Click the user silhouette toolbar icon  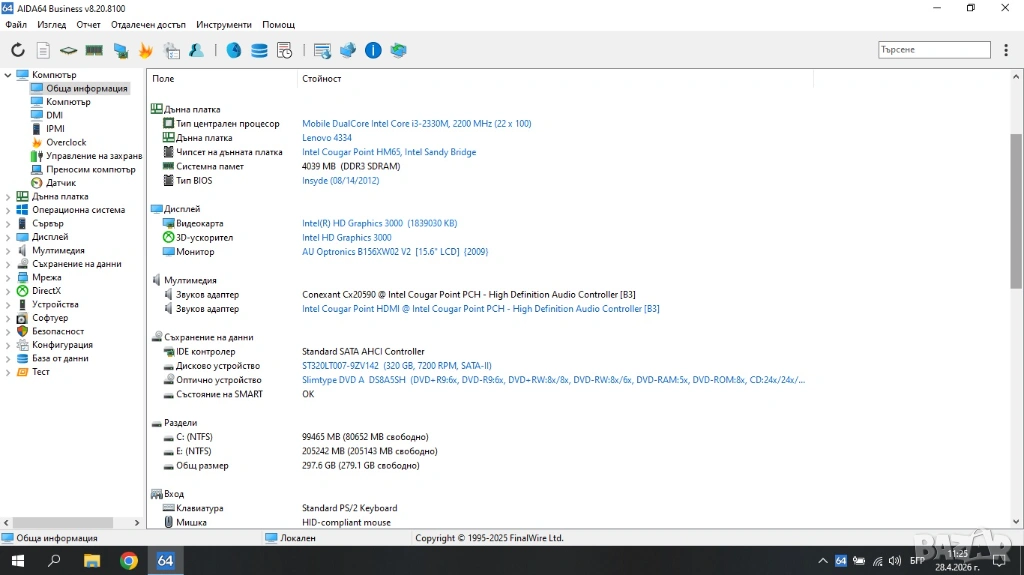[197, 50]
